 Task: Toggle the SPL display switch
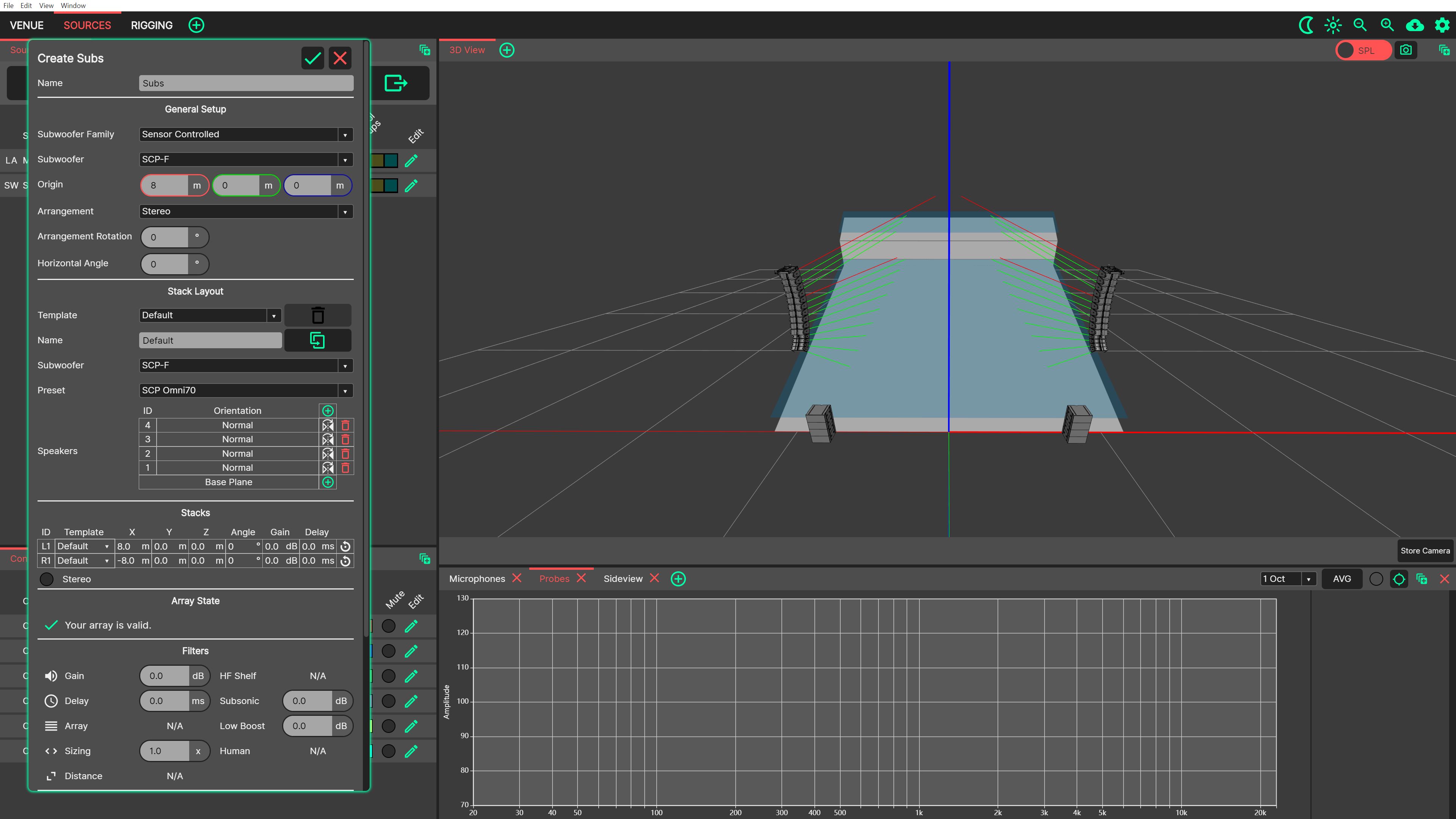click(1362, 50)
